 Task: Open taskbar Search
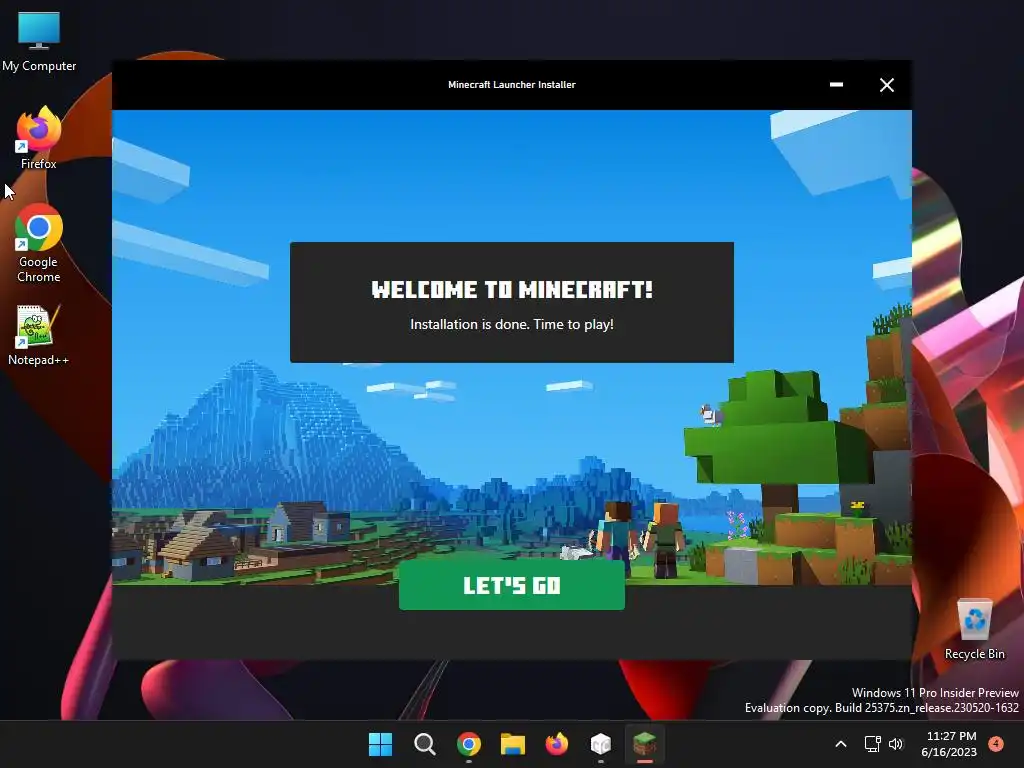[x=424, y=744]
